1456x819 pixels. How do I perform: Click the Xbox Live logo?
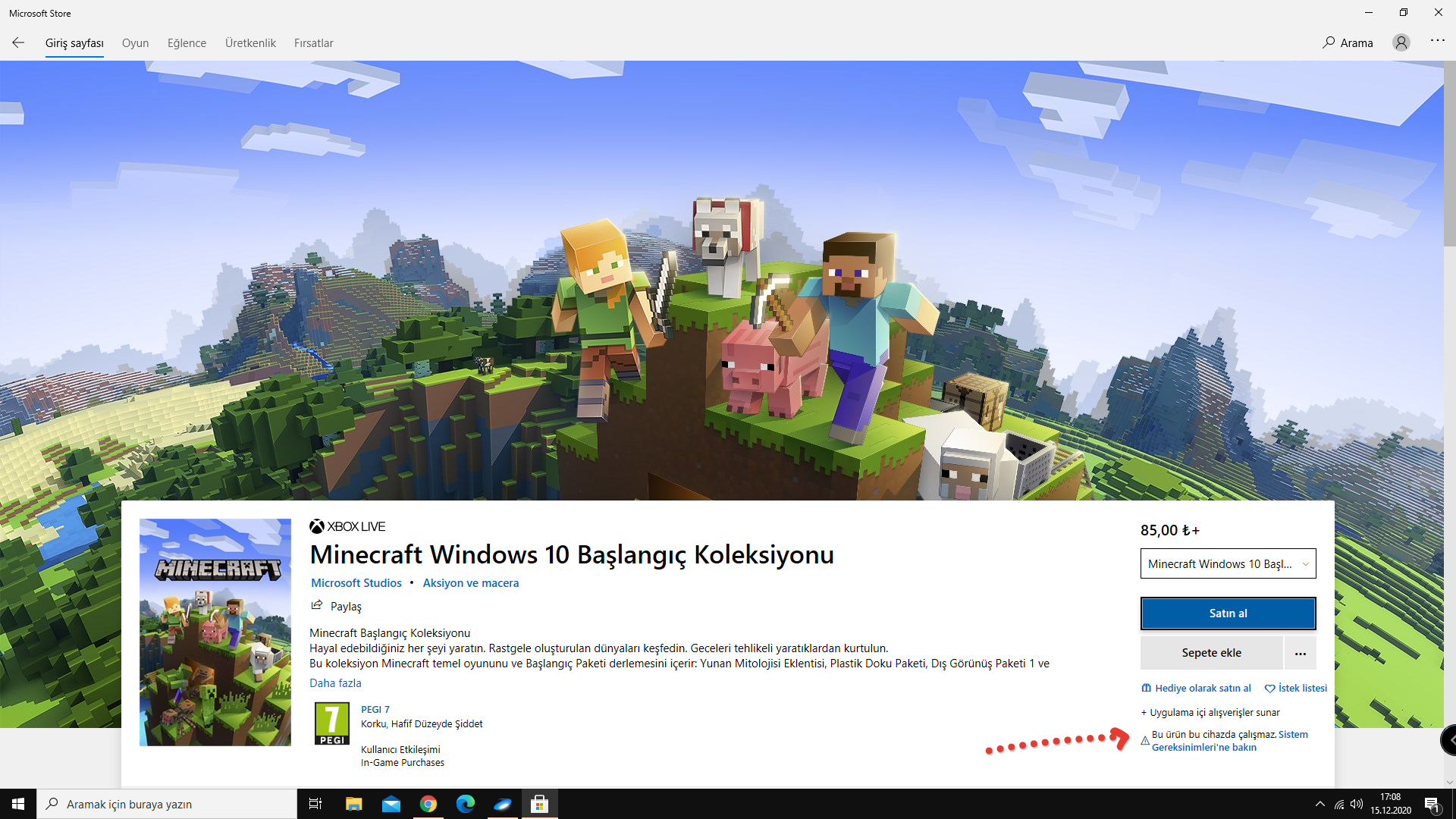[347, 526]
